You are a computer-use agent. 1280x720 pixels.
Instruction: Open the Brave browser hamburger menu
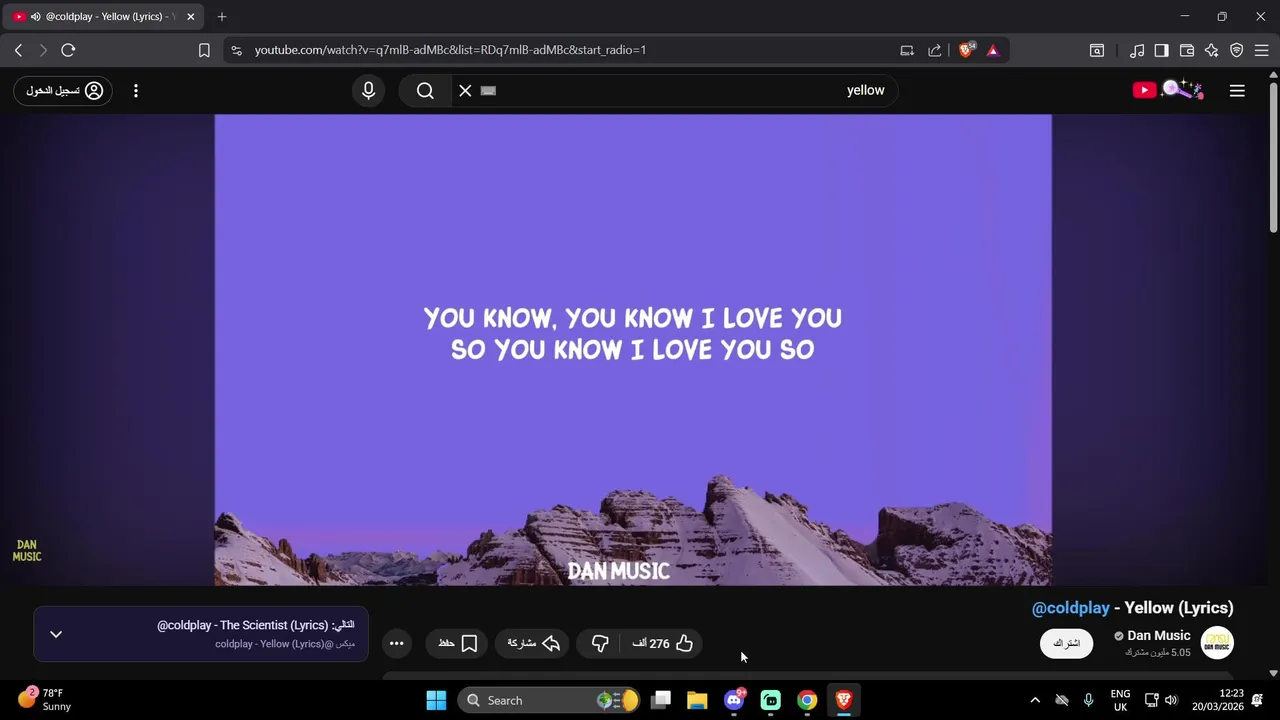tap(1261, 50)
